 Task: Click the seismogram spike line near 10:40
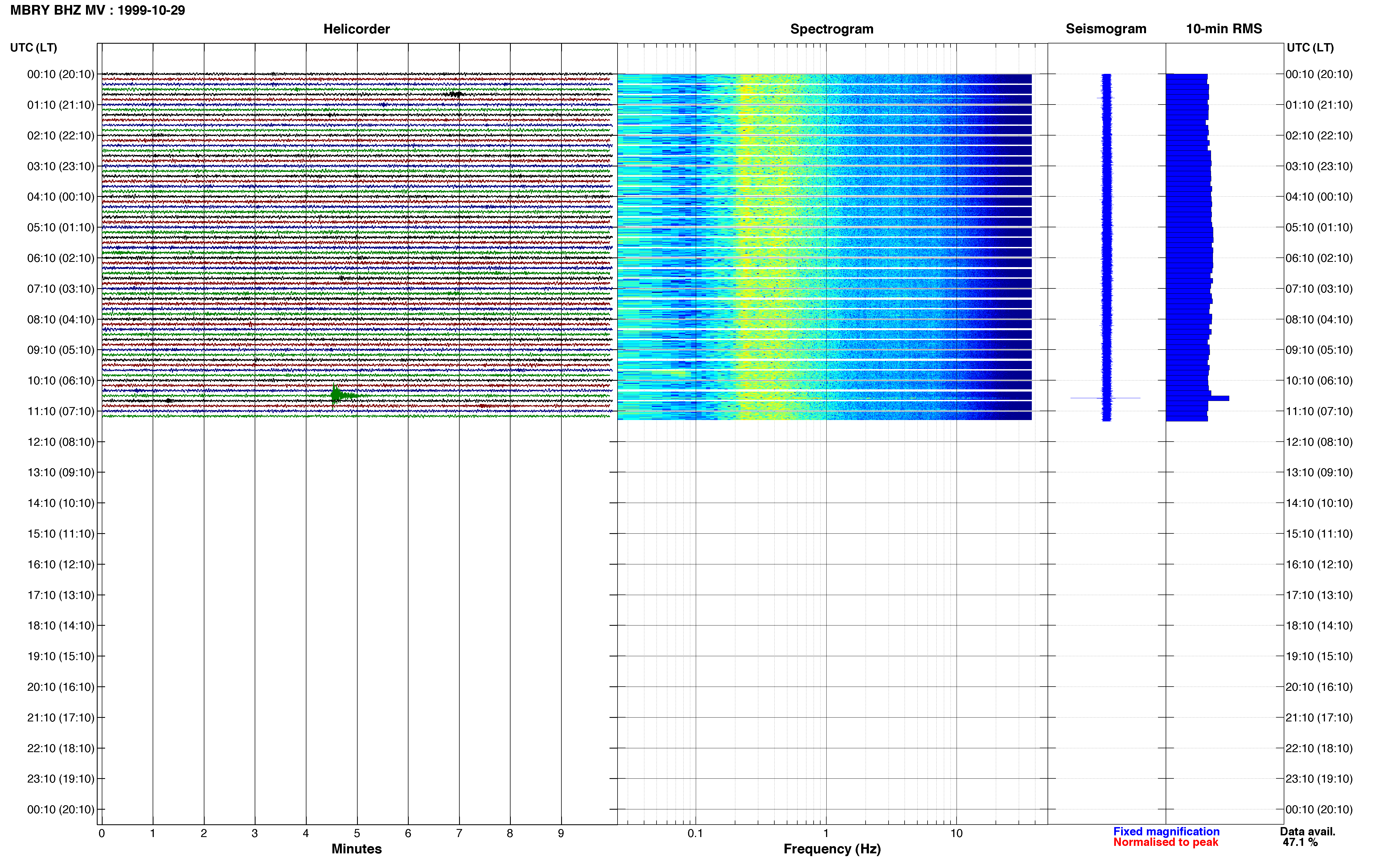1105,398
